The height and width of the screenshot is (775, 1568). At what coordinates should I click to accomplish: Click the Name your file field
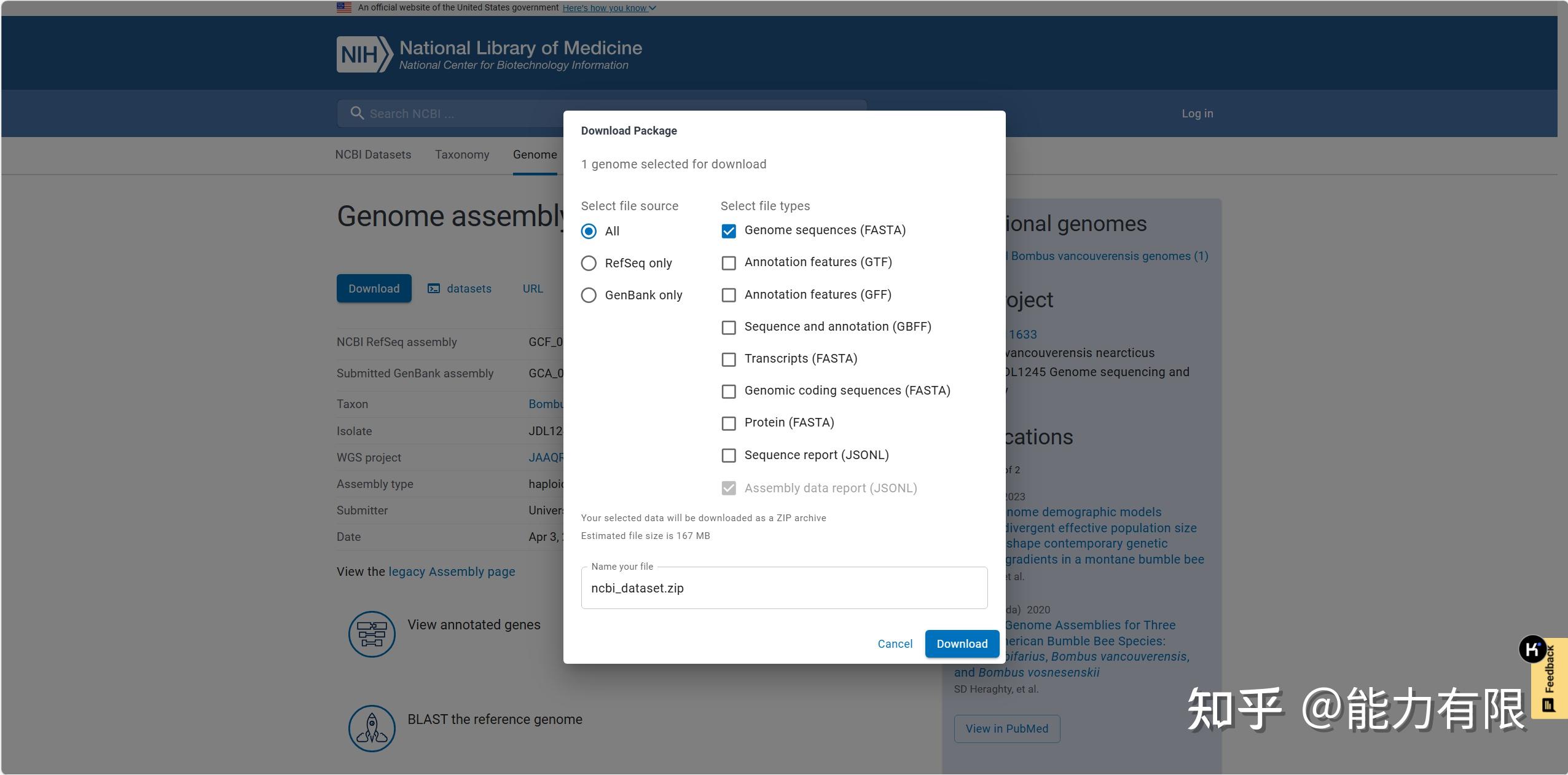click(x=784, y=588)
